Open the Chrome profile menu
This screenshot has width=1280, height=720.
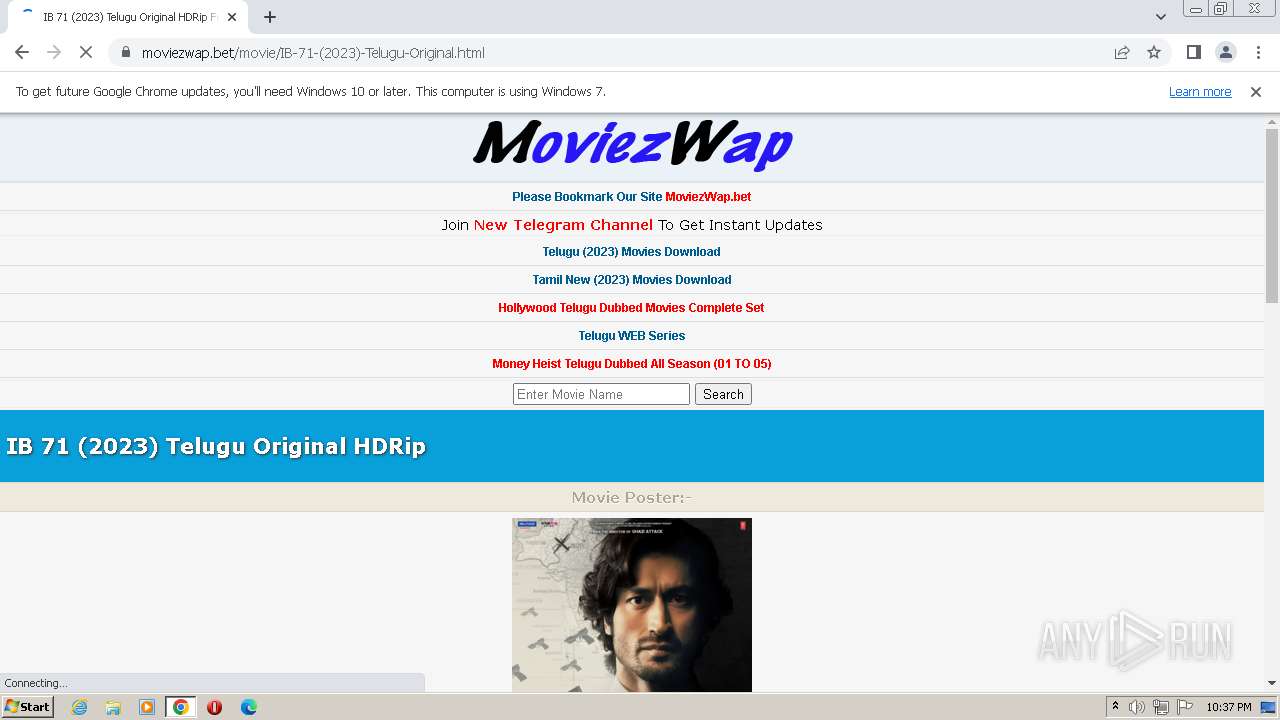pyautogui.click(x=1225, y=52)
